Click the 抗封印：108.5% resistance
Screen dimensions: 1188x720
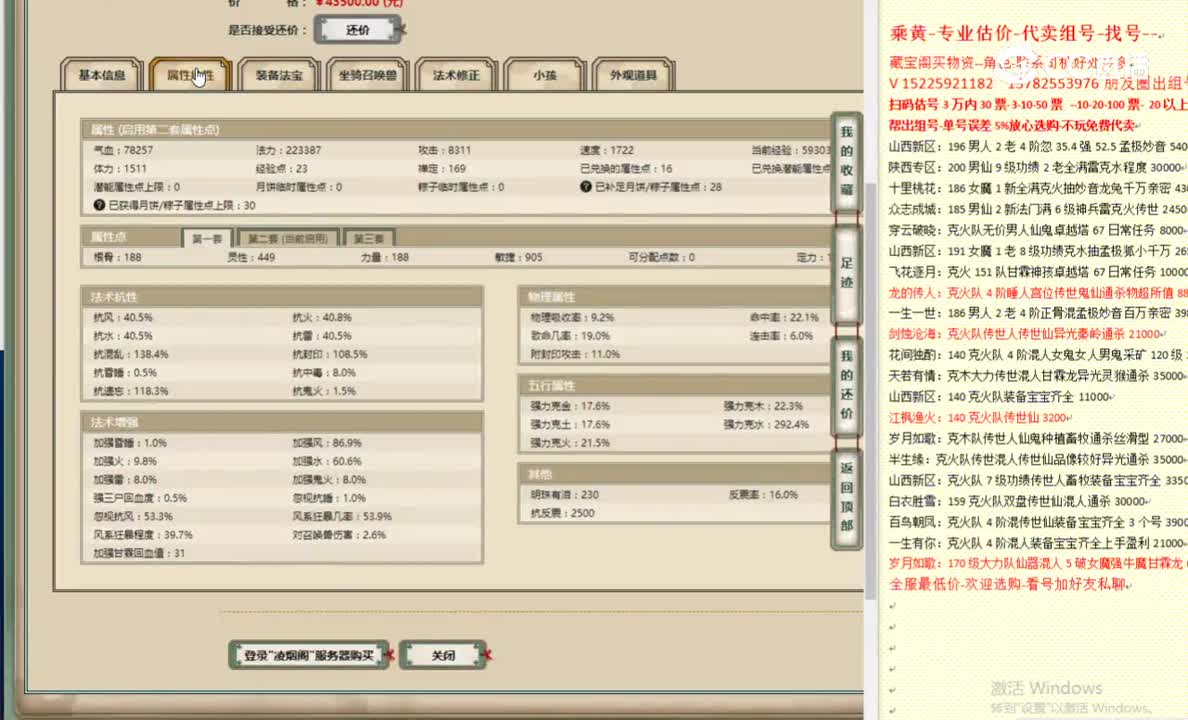pos(330,354)
